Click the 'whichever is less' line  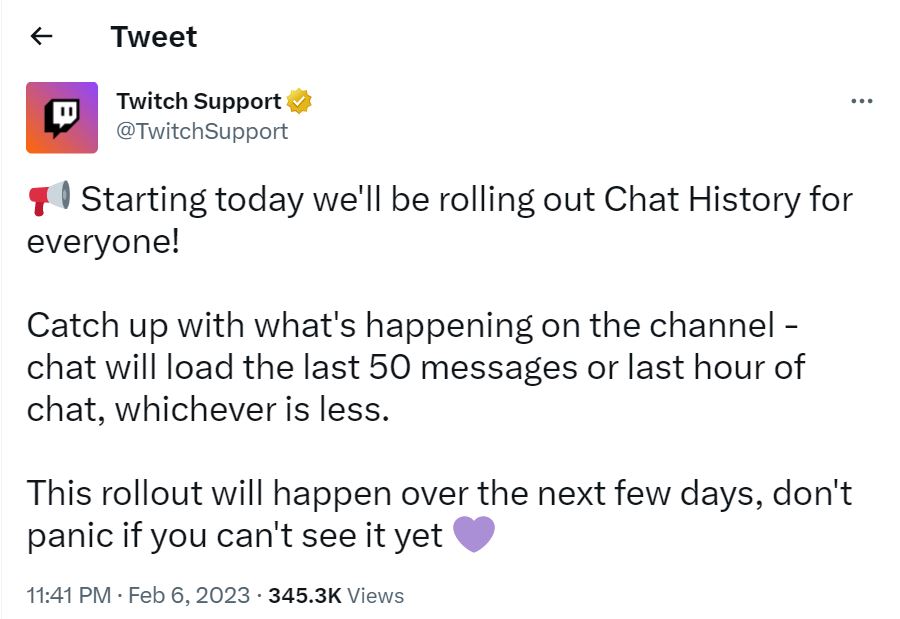coord(208,410)
